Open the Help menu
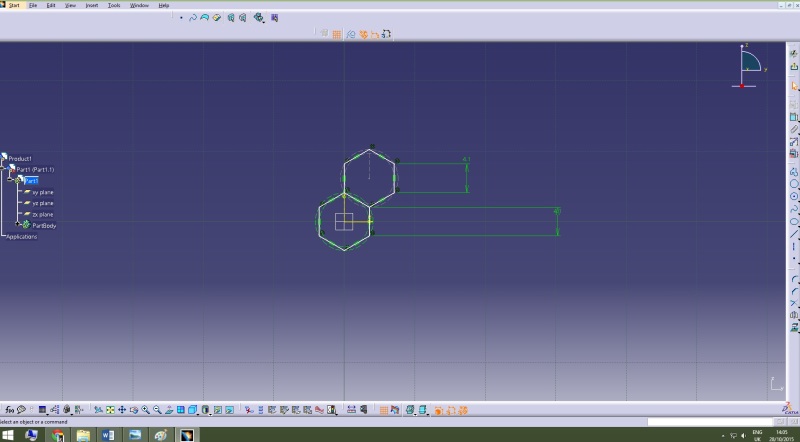 [x=164, y=5]
